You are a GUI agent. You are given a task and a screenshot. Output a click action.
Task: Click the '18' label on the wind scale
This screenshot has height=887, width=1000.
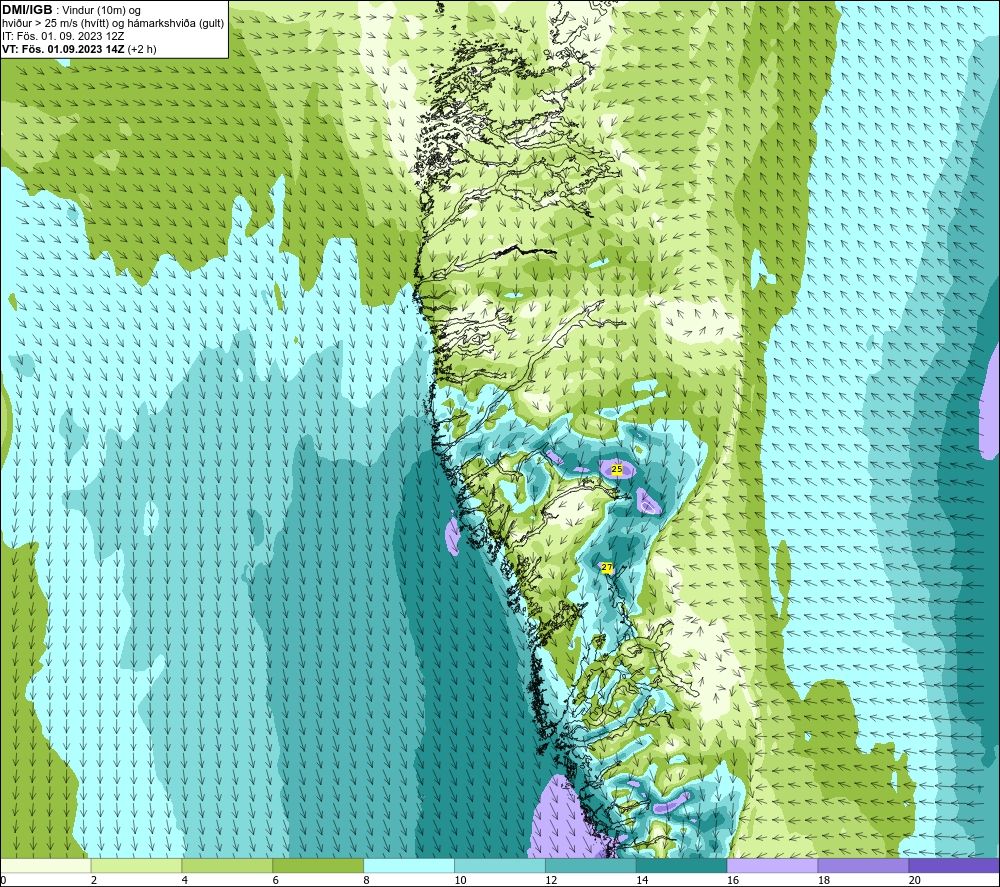[x=823, y=880]
